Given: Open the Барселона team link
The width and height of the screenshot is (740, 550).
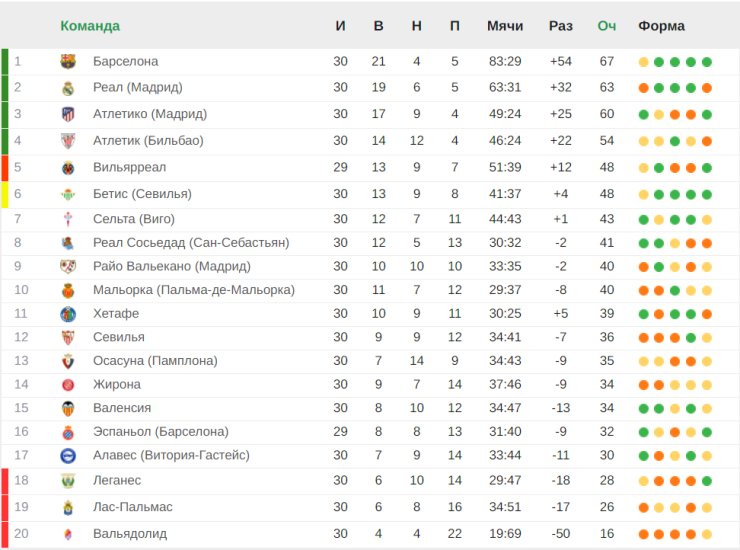Looking at the screenshot, I should click(x=125, y=62).
